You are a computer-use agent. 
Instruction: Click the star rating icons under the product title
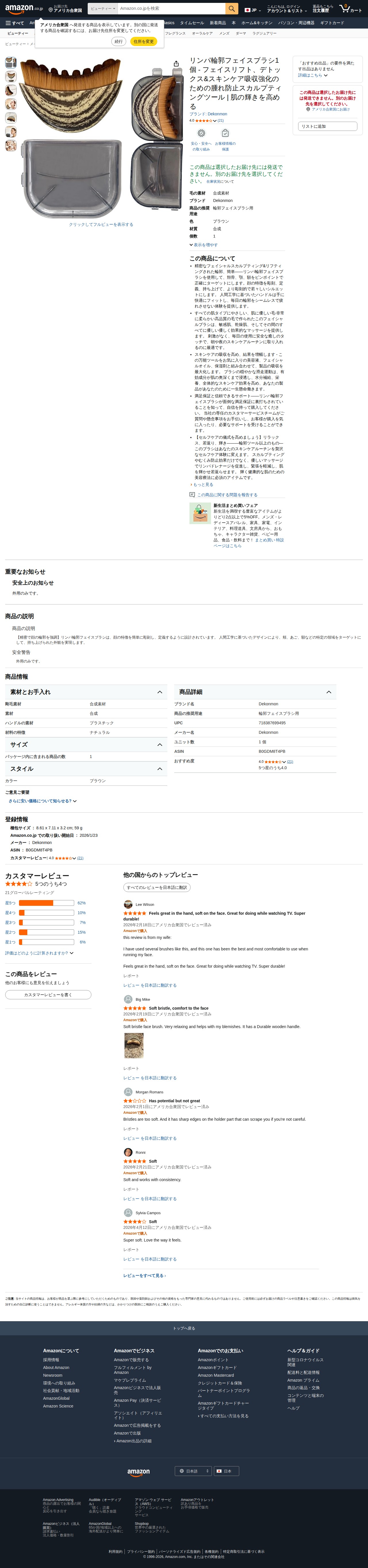pos(203,121)
